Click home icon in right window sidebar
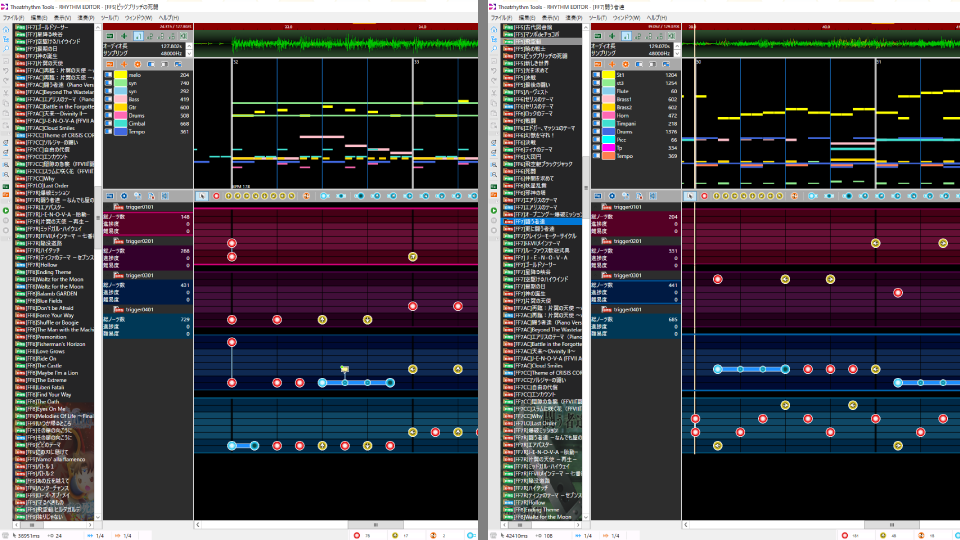 coord(493,29)
